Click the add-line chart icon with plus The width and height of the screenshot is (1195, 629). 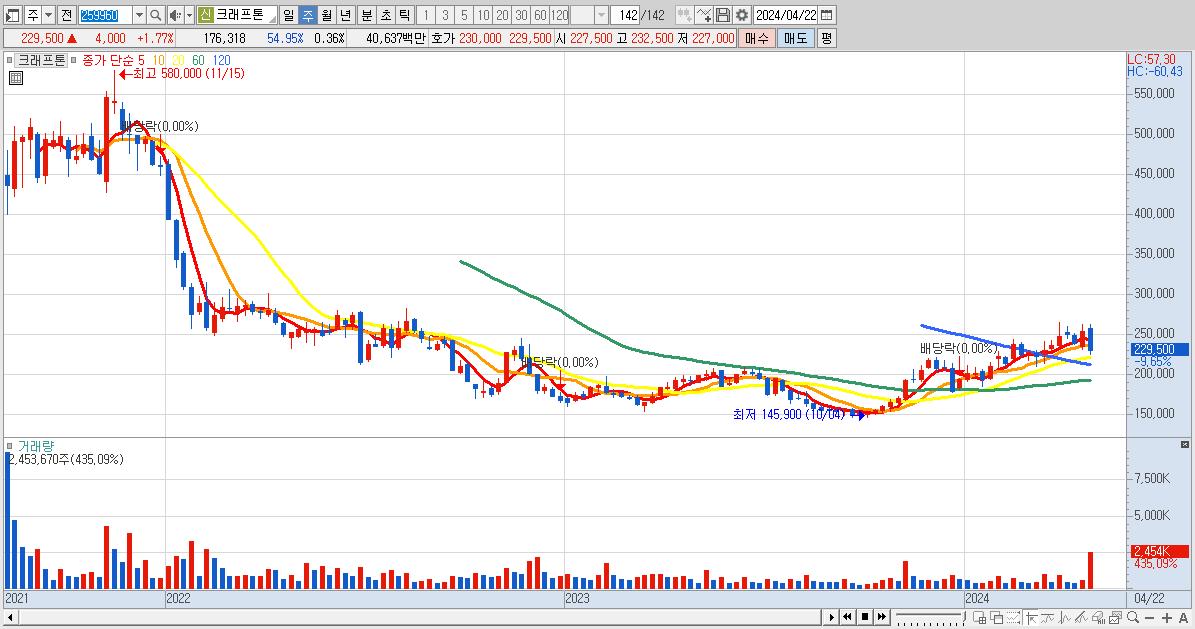click(704, 15)
